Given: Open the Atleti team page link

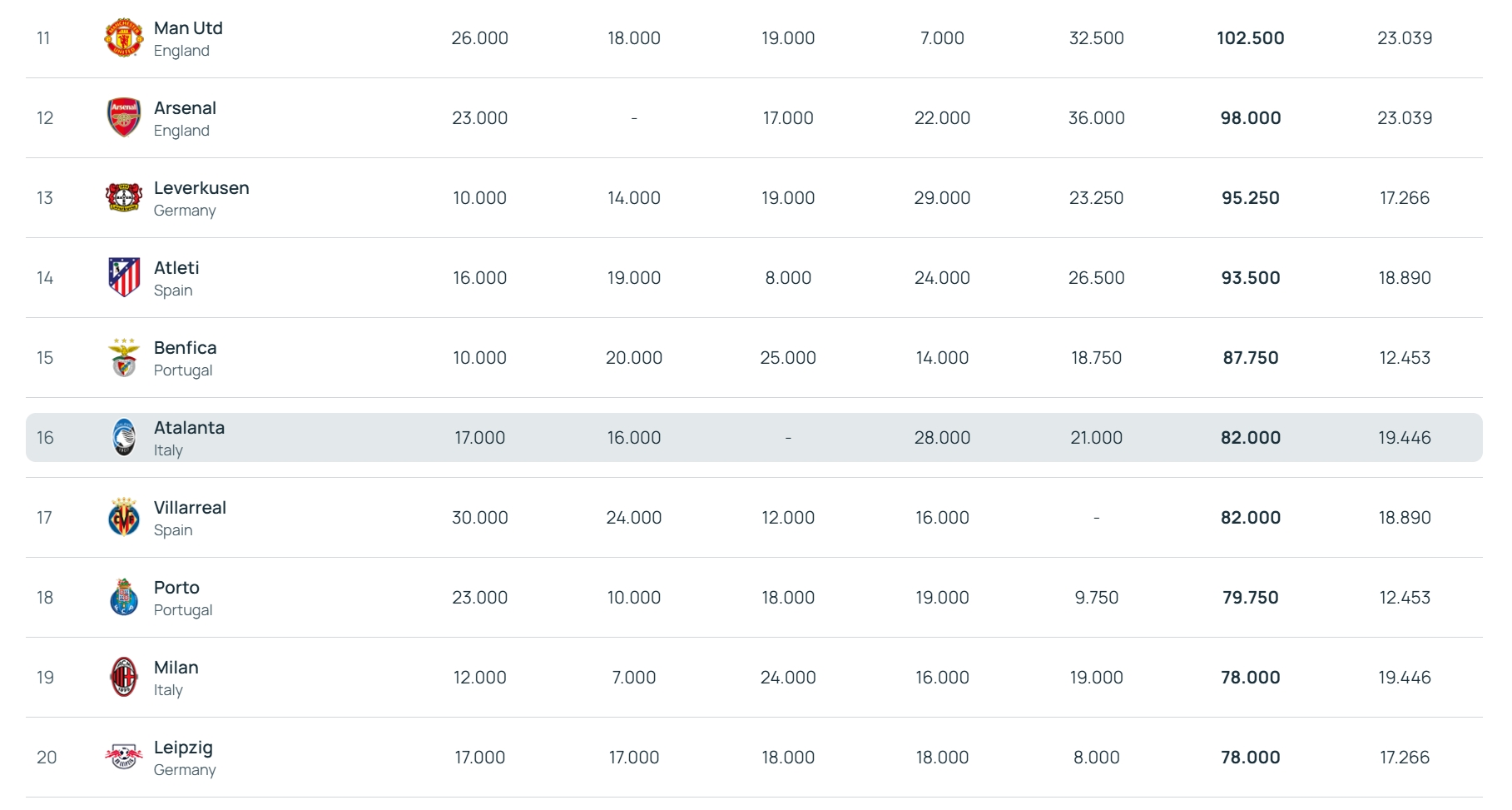Looking at the screenshot, I should tap(176, 268).
